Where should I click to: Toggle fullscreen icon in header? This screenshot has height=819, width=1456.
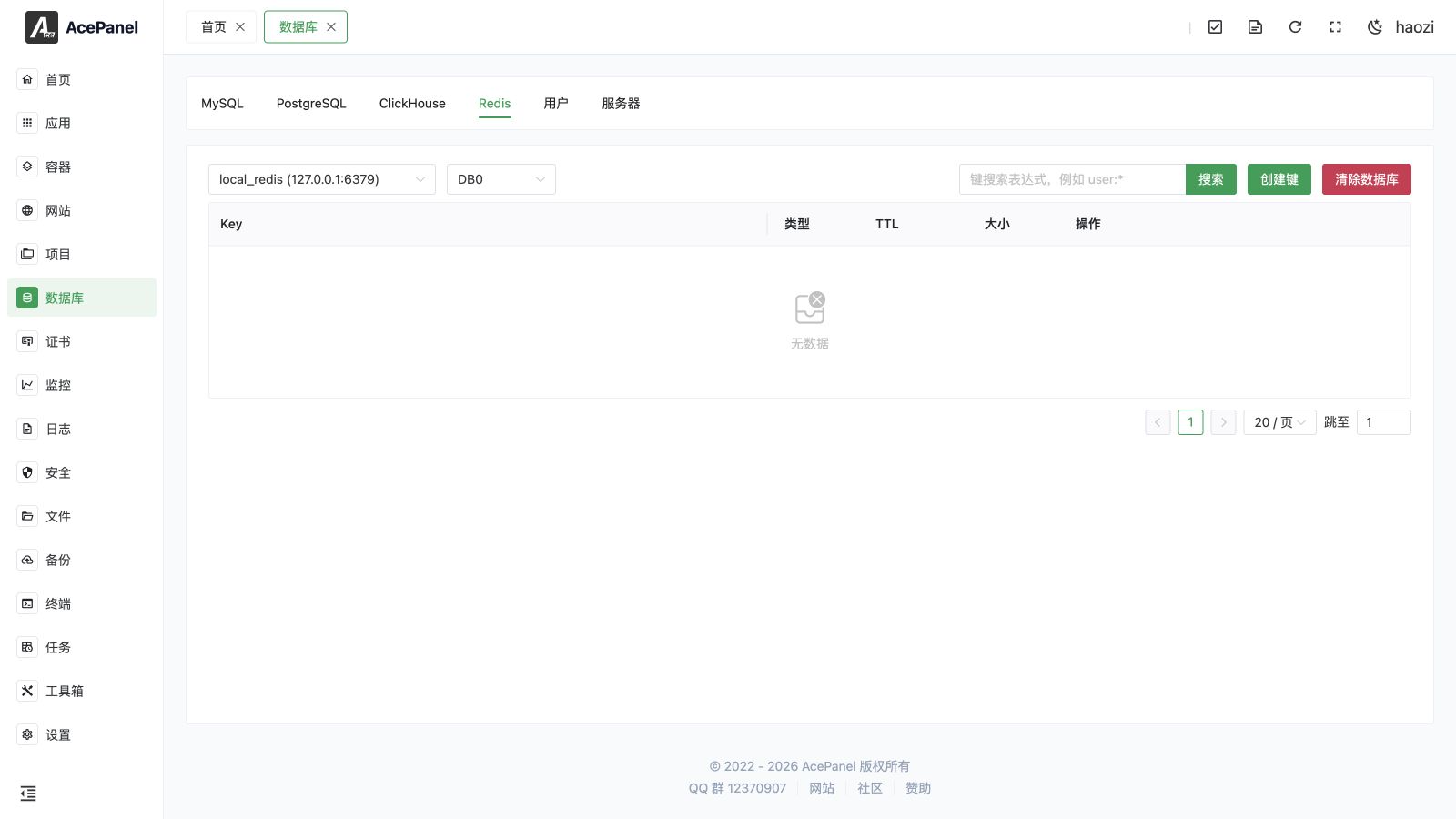[x=1335, y=27]
